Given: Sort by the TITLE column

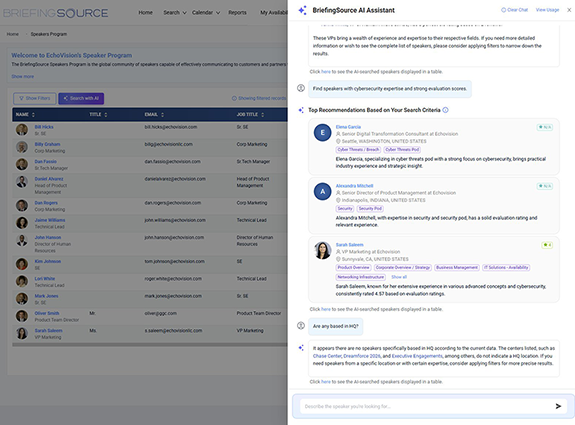Looking at the screenshot, I should pos(98,115).
